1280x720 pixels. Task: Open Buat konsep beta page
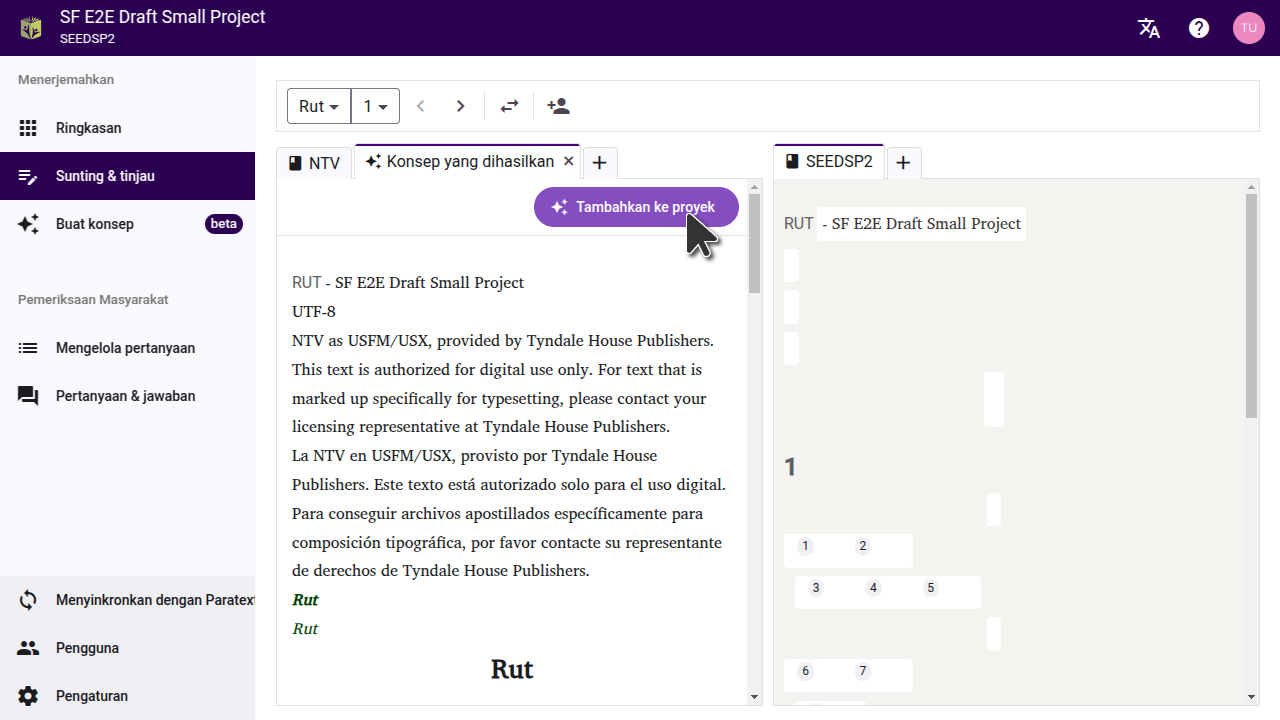click(x=94, y=224)
